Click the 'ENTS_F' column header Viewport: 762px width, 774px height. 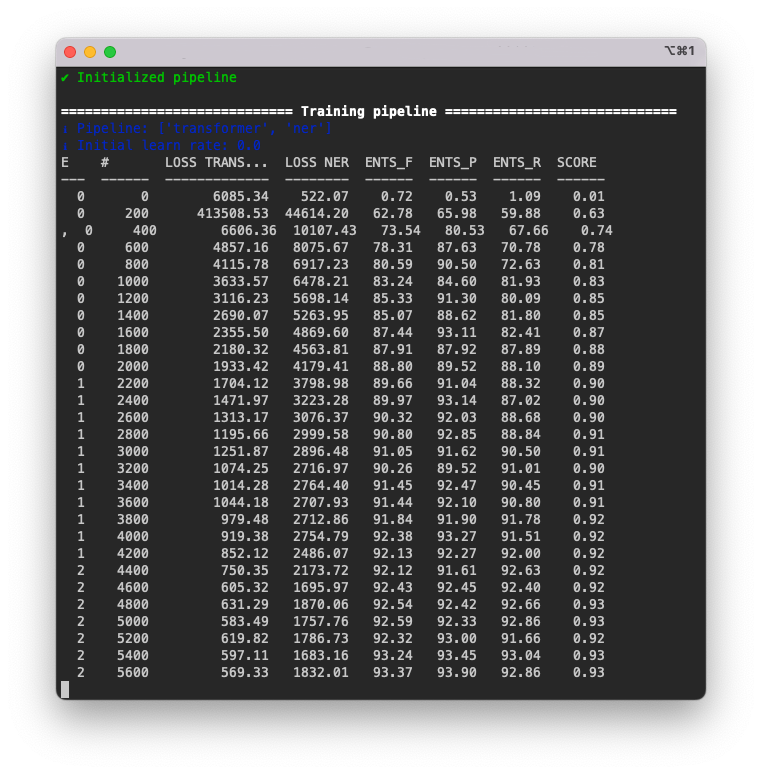(388, 162)
